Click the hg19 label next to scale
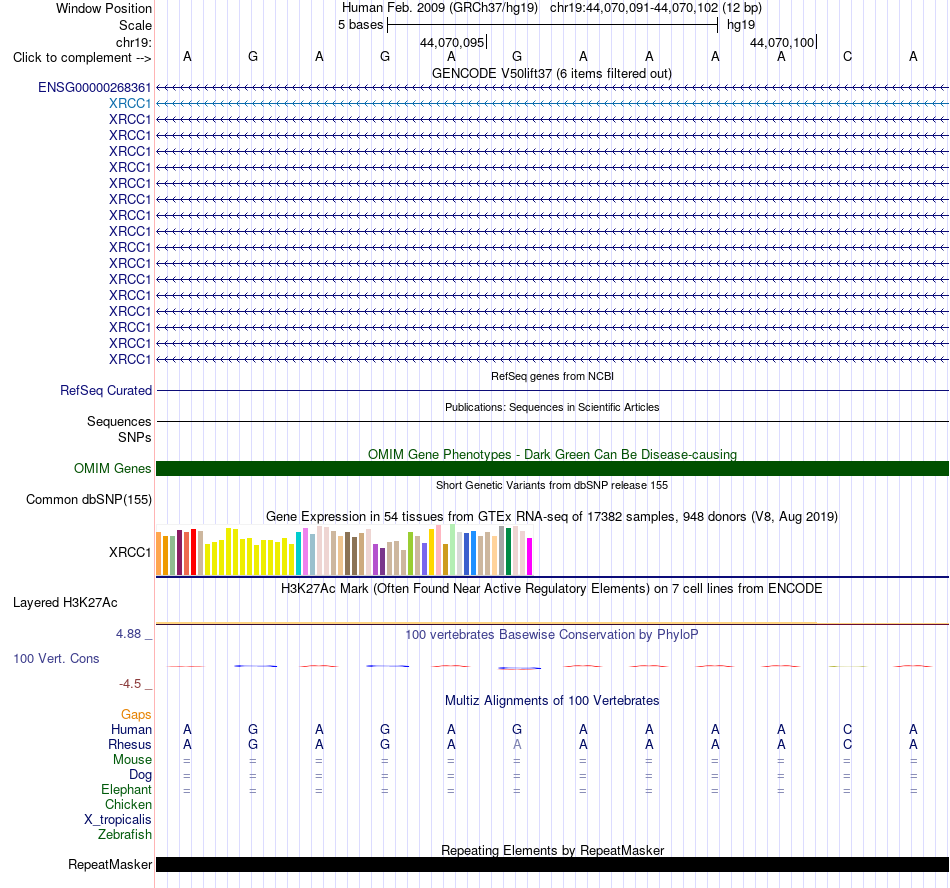Screen dimensions: 950x888 coord(741,25)
